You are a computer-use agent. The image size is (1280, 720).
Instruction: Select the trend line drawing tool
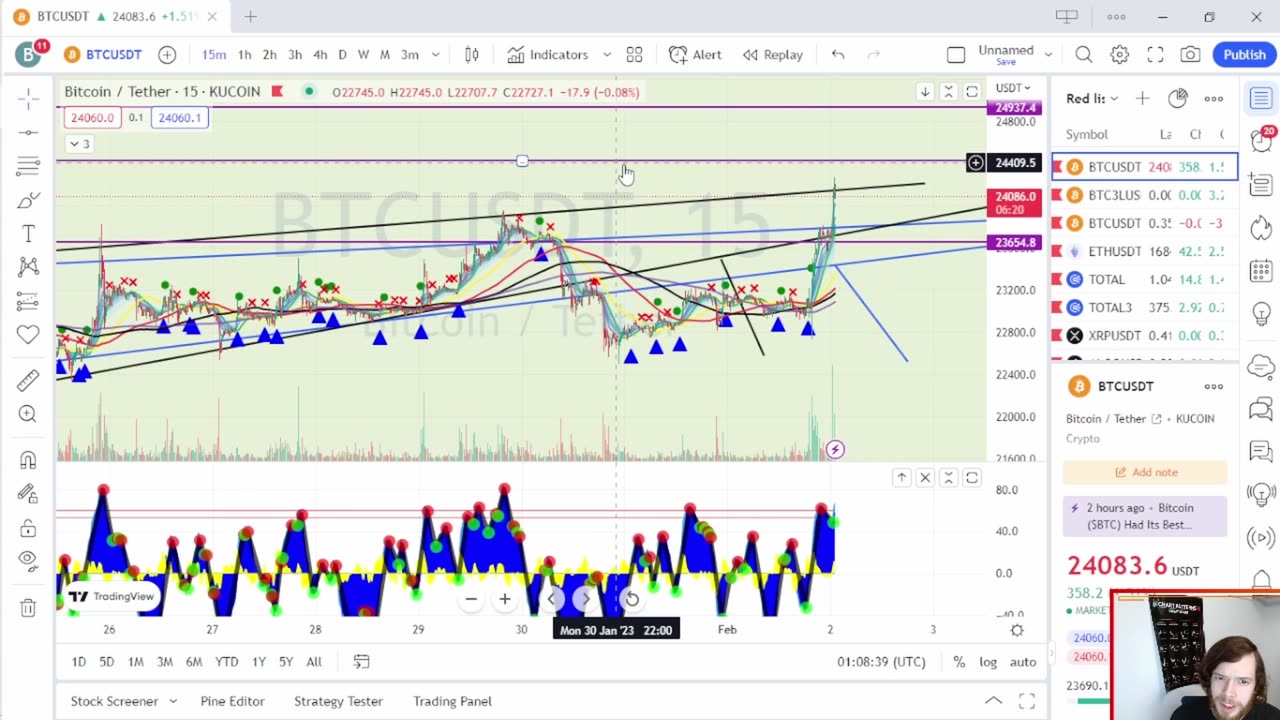28,132
